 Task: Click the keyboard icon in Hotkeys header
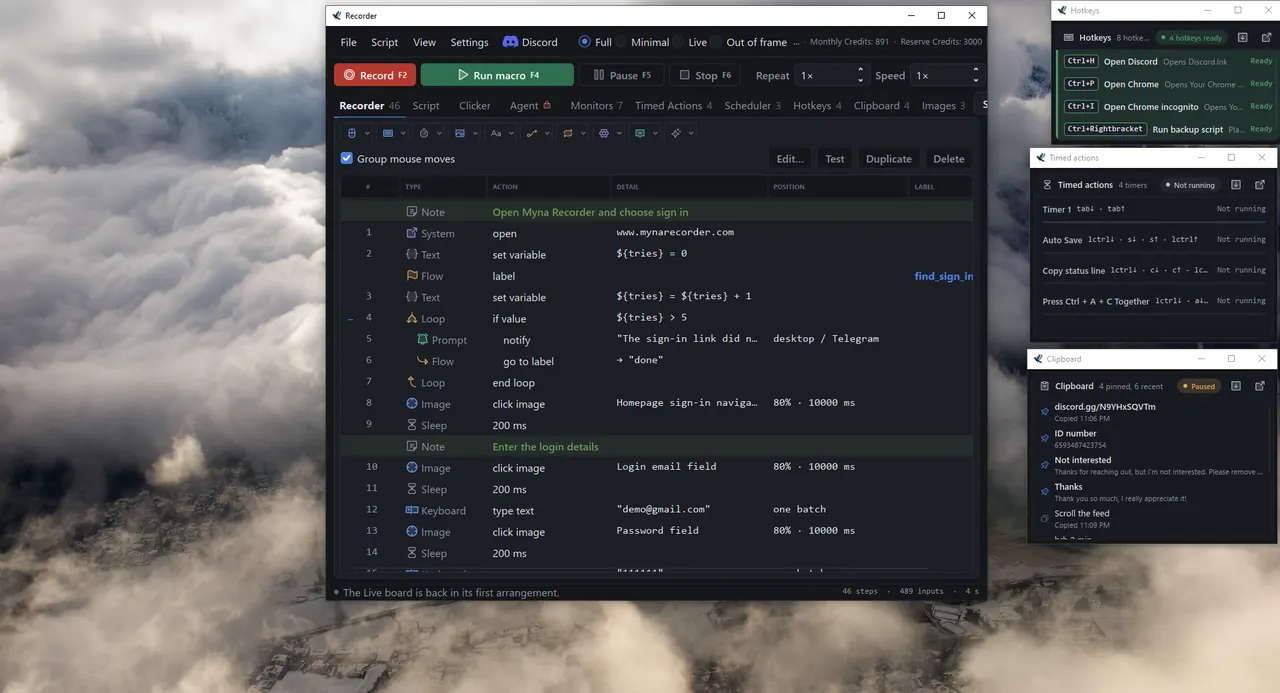click(1069, 38)
